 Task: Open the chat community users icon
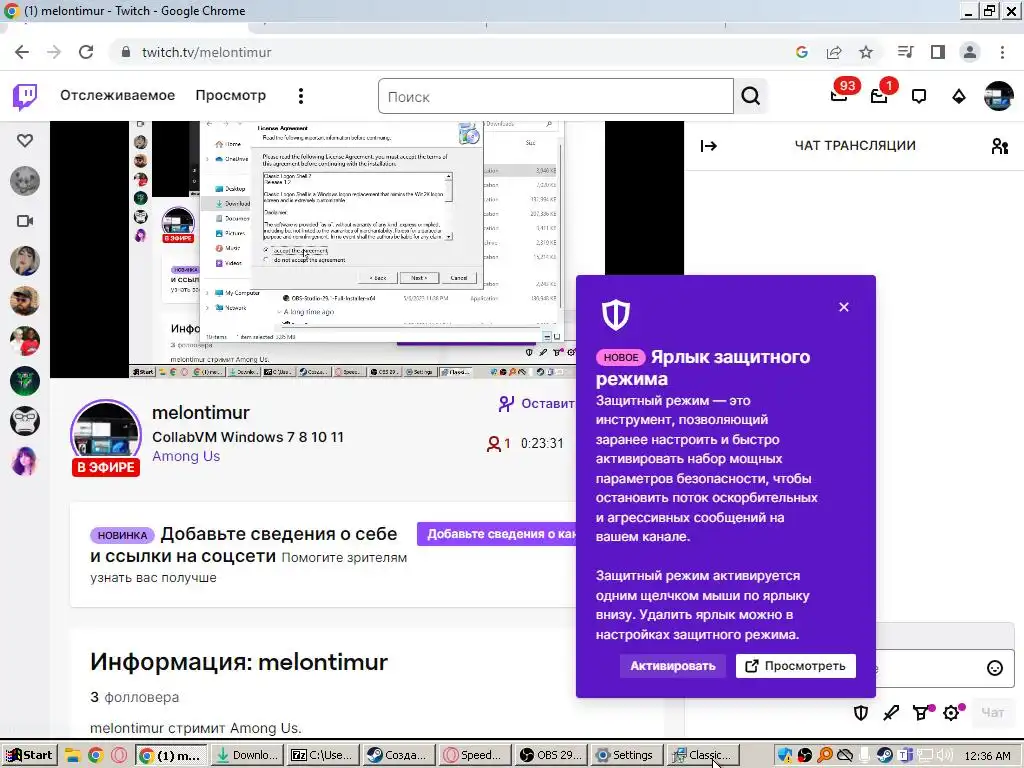coord(999,146)
